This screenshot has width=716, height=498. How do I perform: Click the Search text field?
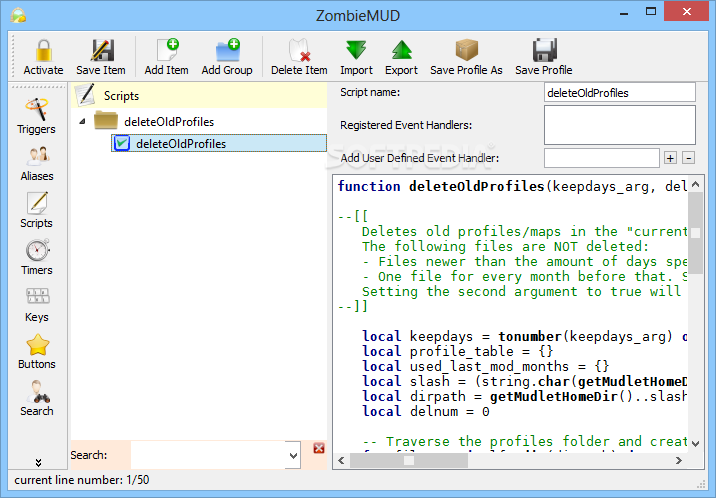tap(208, 455)
